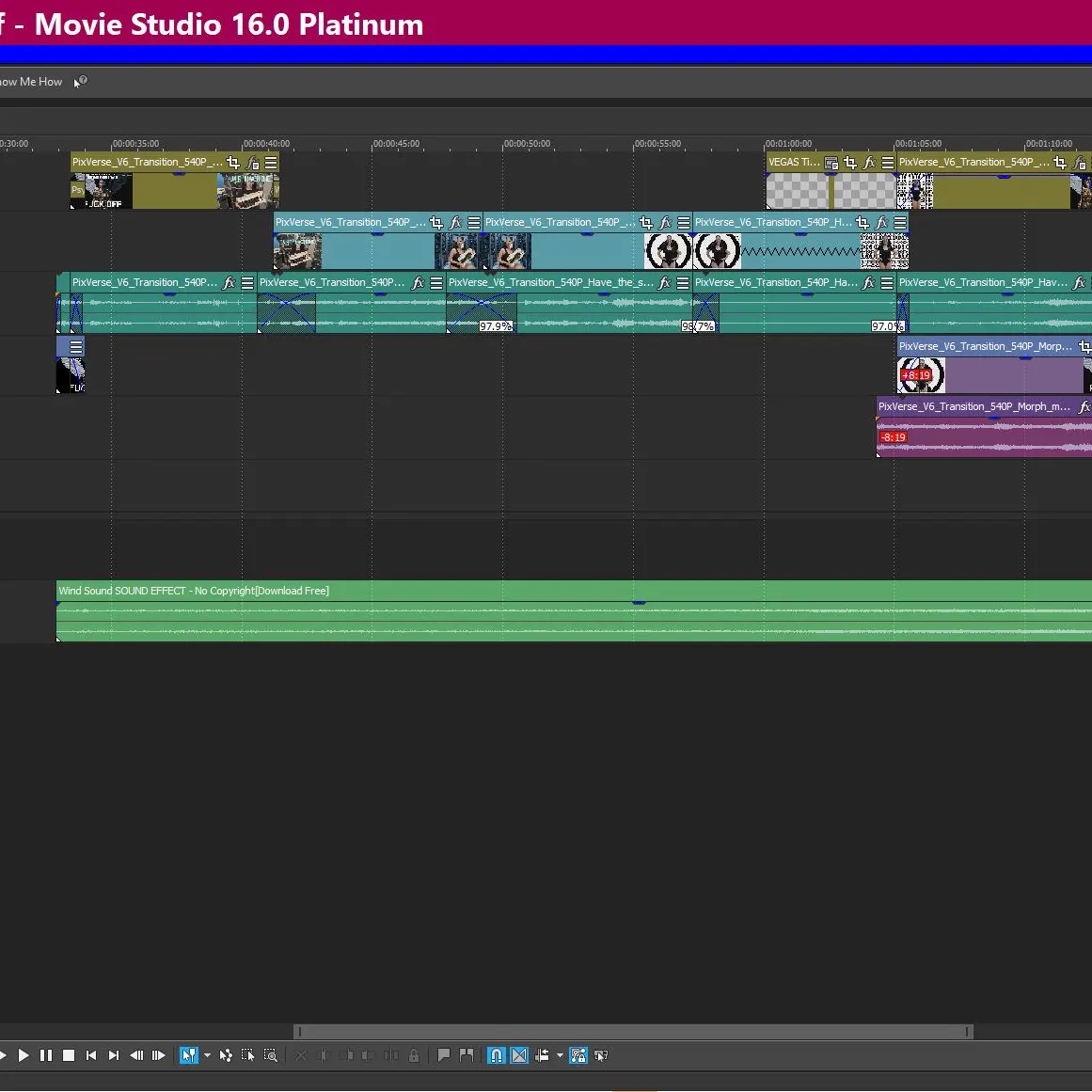Open the Normal Edit tool dropdown arrow
The width and height of the screenshot is (1092, 1092).
[207, 1055]
